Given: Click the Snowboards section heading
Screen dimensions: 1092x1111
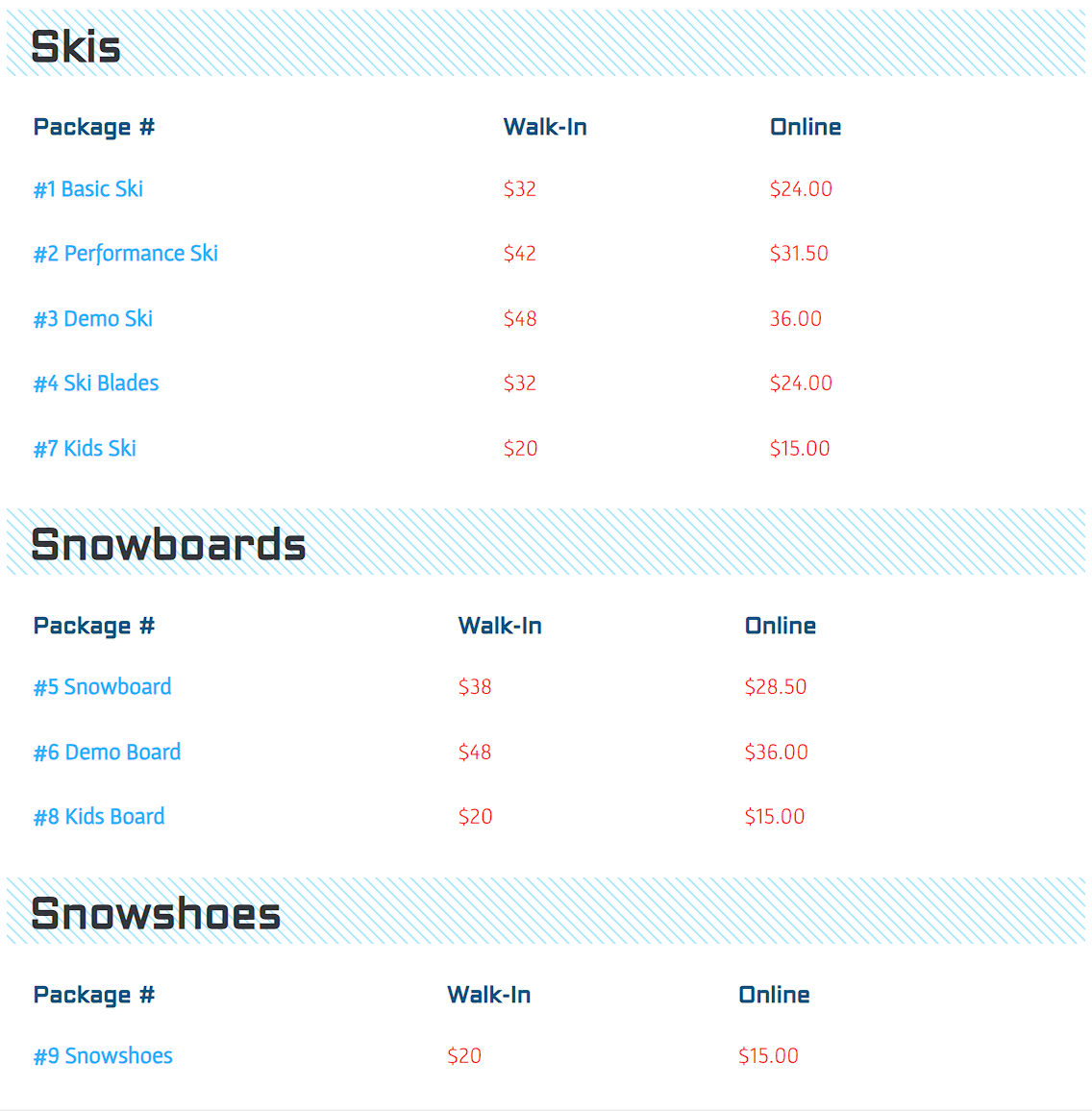Looking at the screenshot, I should click(168, 545).
